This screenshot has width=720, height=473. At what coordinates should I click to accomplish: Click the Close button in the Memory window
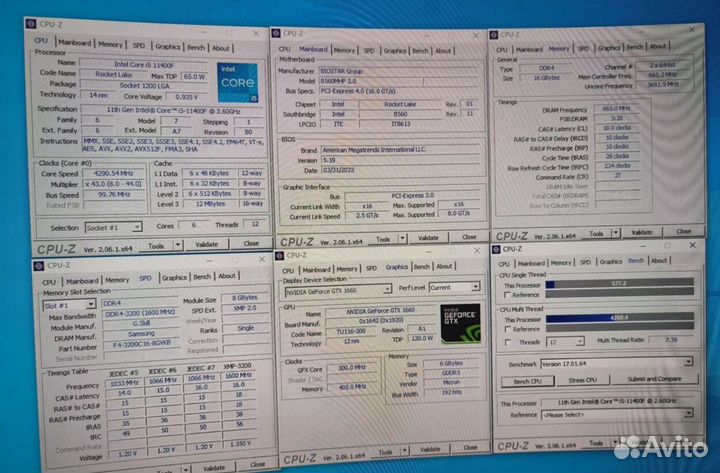683,231
